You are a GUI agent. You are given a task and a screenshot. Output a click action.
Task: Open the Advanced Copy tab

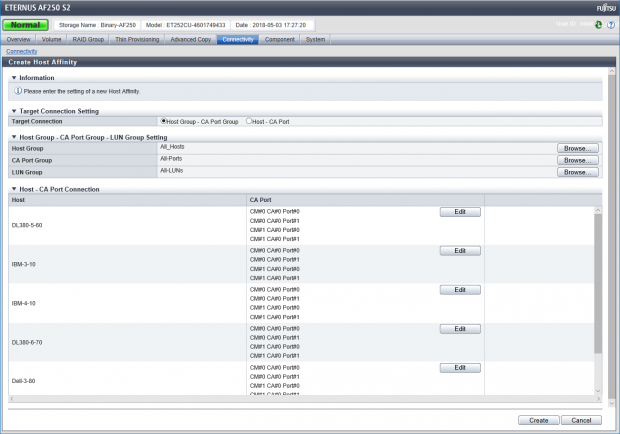pos(191,40)
